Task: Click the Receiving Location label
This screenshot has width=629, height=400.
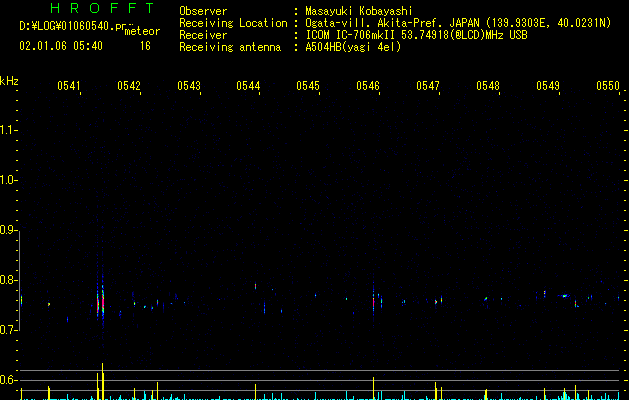Action: 233,23
